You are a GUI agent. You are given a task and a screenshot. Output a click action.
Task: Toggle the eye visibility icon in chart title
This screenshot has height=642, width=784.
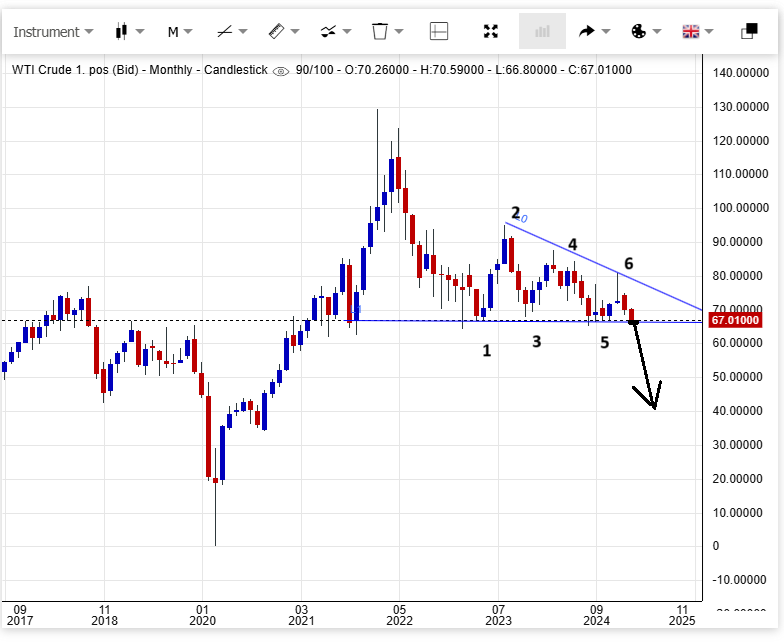[x=280, y=70]
